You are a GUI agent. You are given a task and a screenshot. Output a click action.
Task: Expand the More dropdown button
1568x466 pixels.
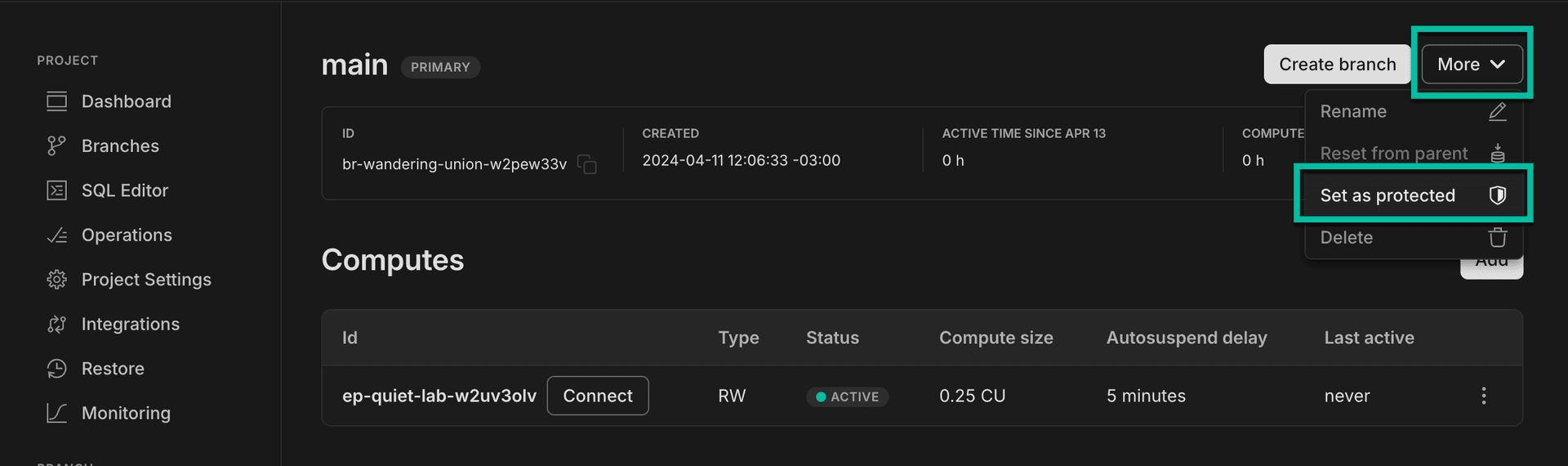1472,65
